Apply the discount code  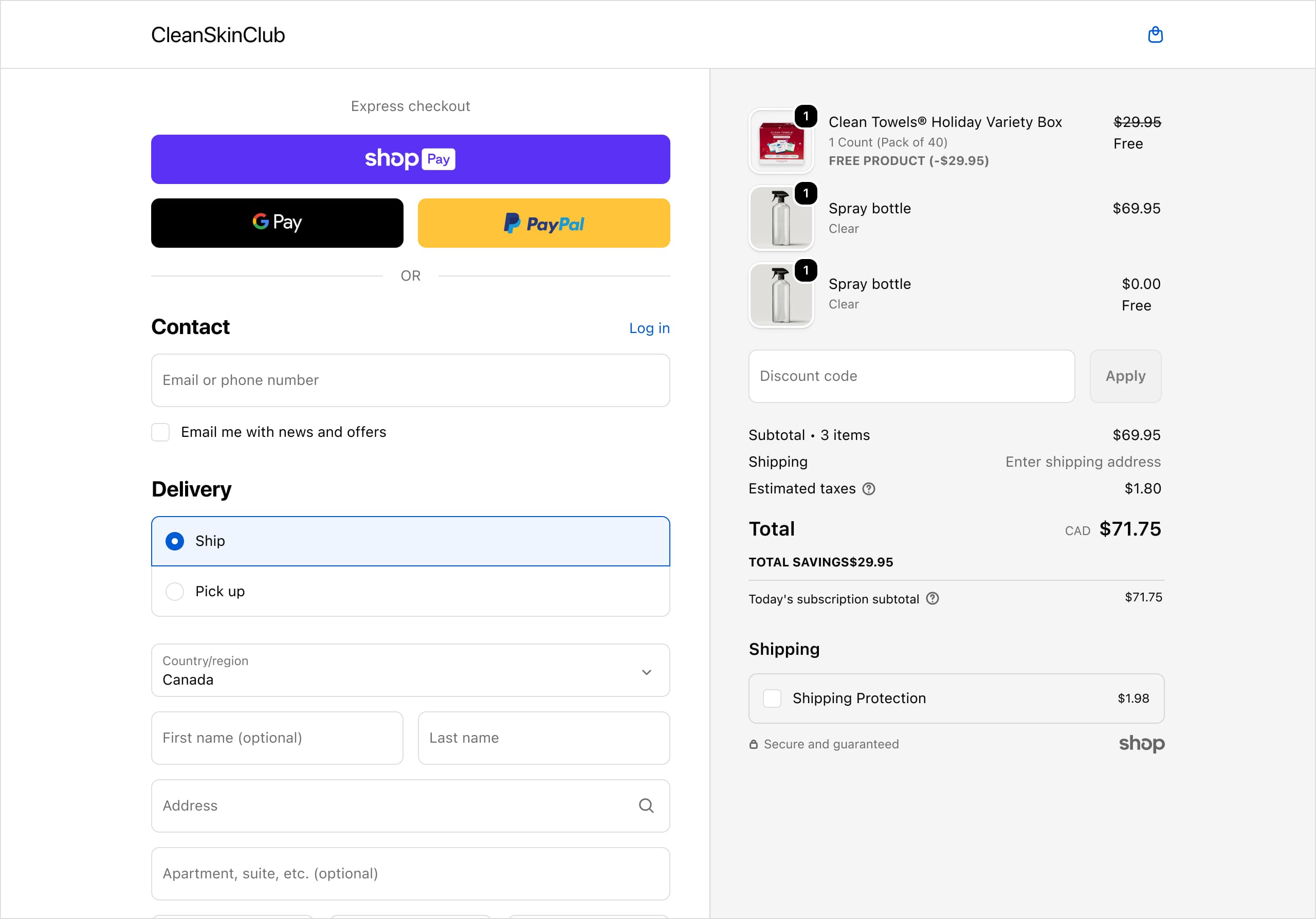[x=1125, y=376]
